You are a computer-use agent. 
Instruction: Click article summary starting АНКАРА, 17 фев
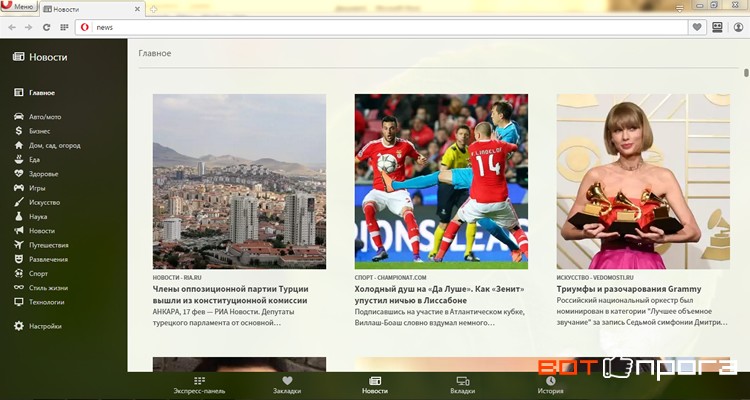[223, 317]
